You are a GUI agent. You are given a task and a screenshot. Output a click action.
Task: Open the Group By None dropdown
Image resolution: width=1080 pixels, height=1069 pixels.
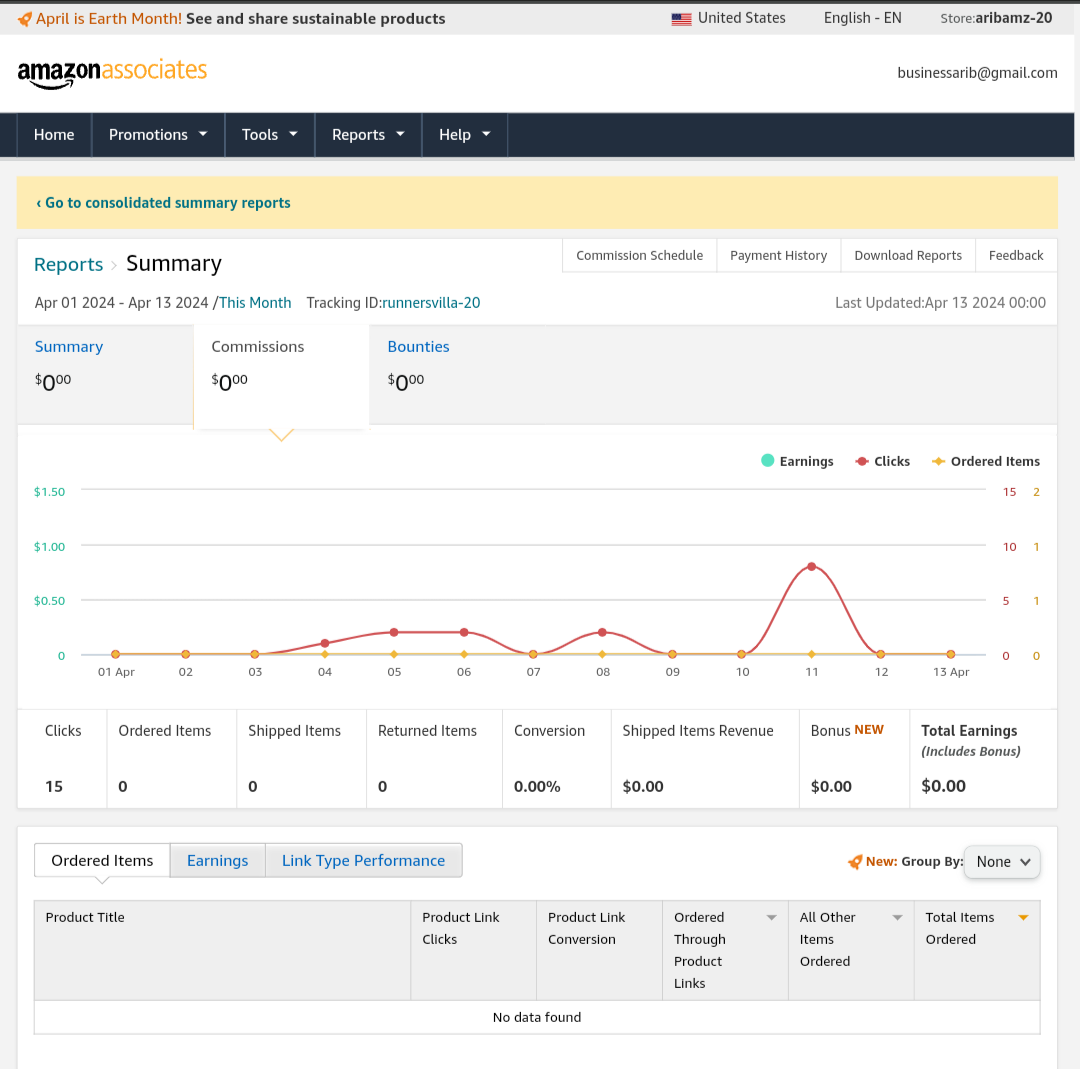[1002, 862]
